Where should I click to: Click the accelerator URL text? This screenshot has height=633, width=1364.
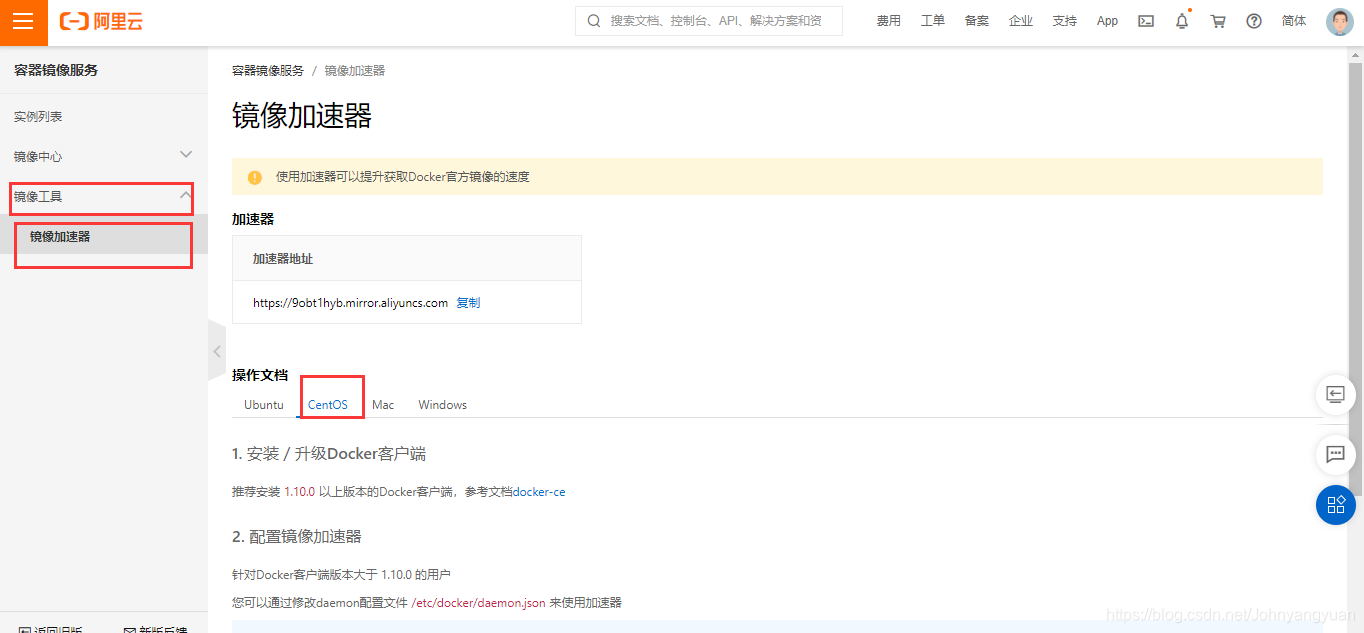point(350,302)
